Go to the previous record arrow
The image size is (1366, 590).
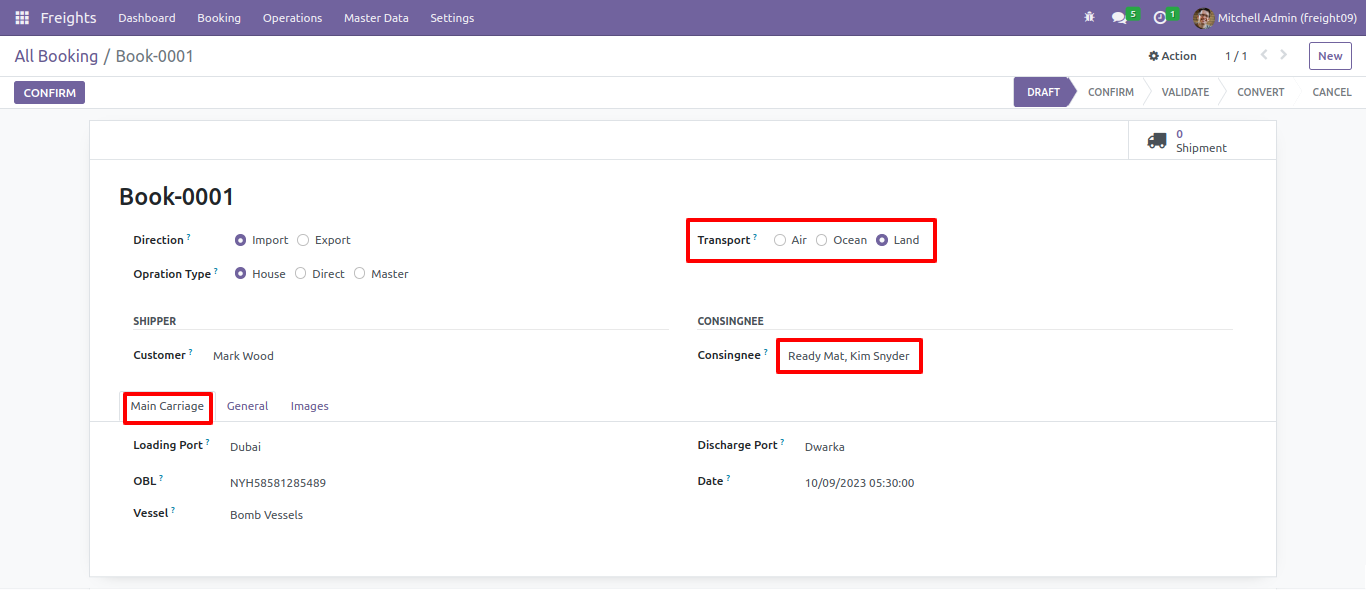(1264, 55)
